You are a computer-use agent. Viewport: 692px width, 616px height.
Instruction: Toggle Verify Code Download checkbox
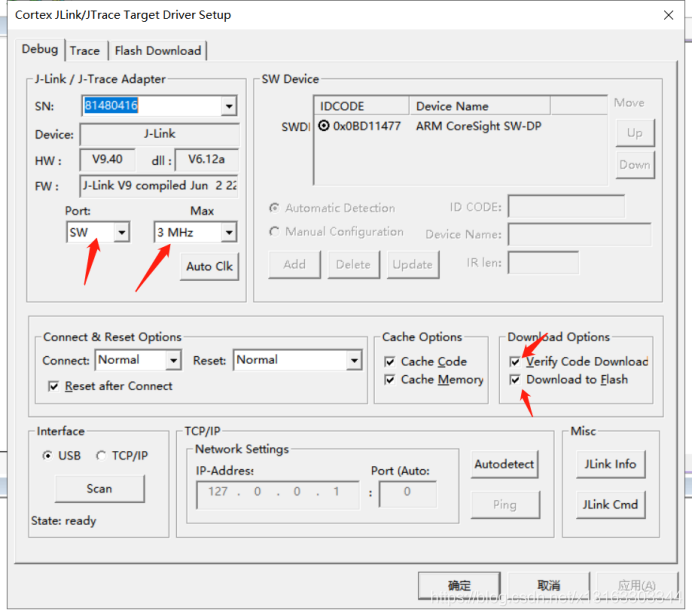tap(515, 362)
